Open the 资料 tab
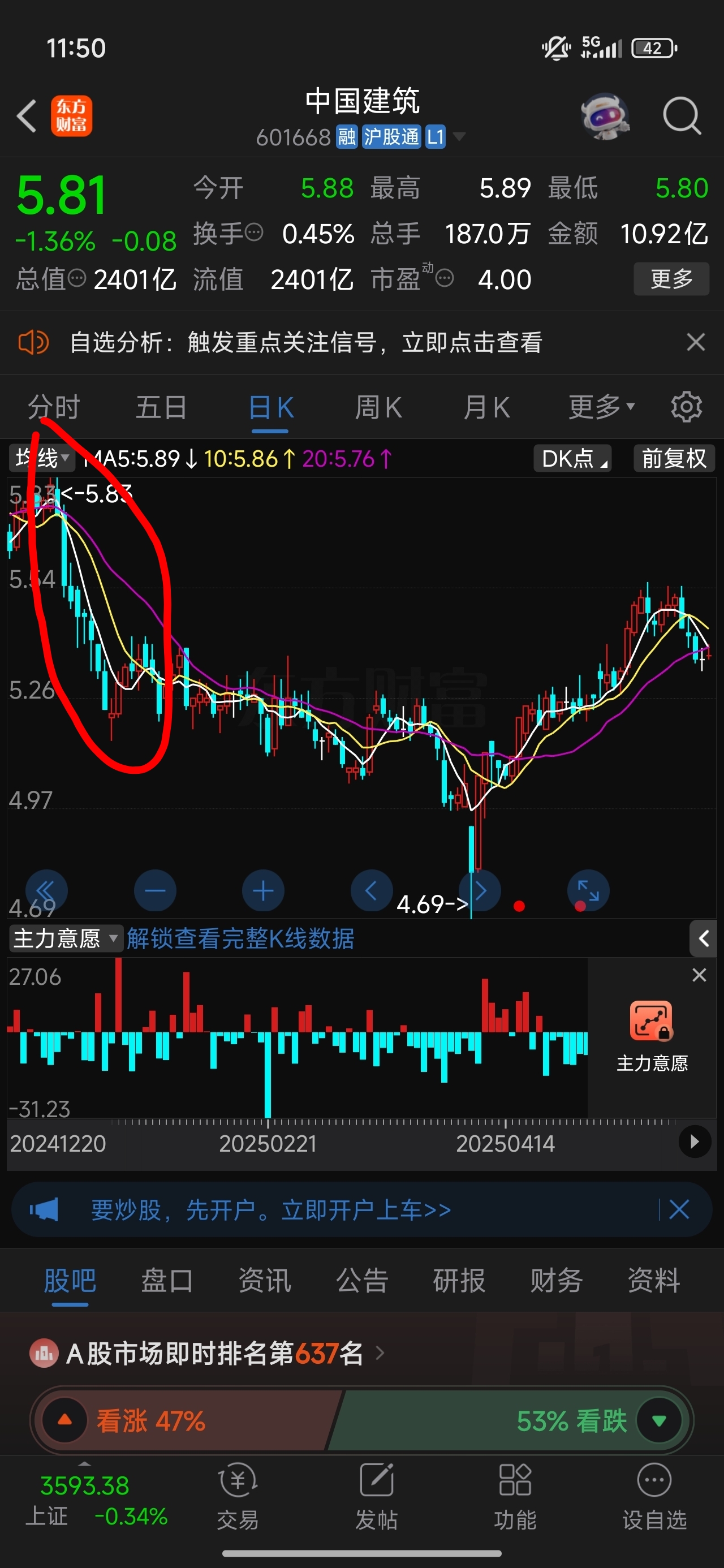 coord(654,1280)
